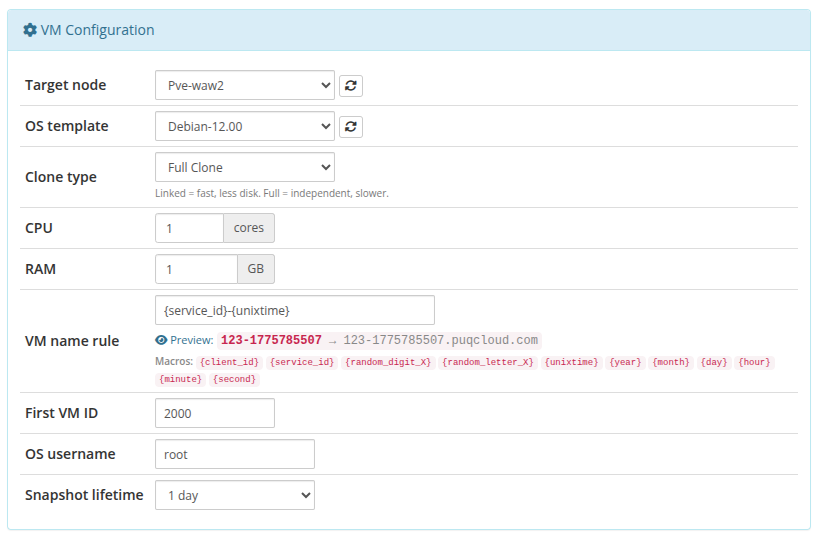Viewport: 822px width, 539px height.
Task: Insert the {minute} macro
Action: click(180, 379)
